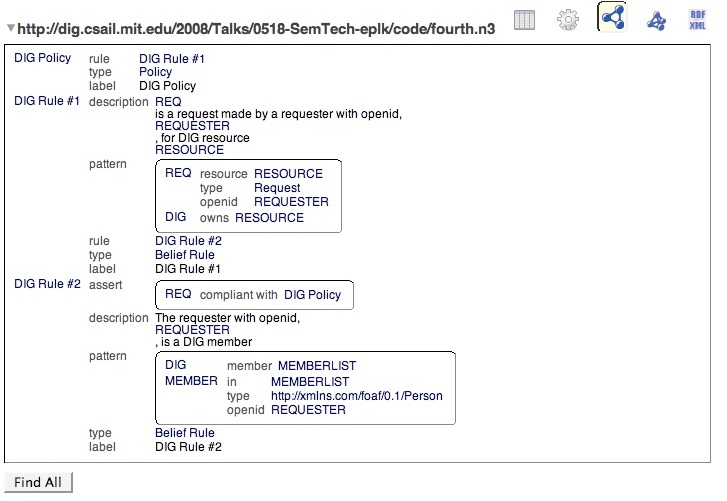Click REQ in the assert box
Image resolution: width=727 pixels, height=501 pixels.
(178, 294)
